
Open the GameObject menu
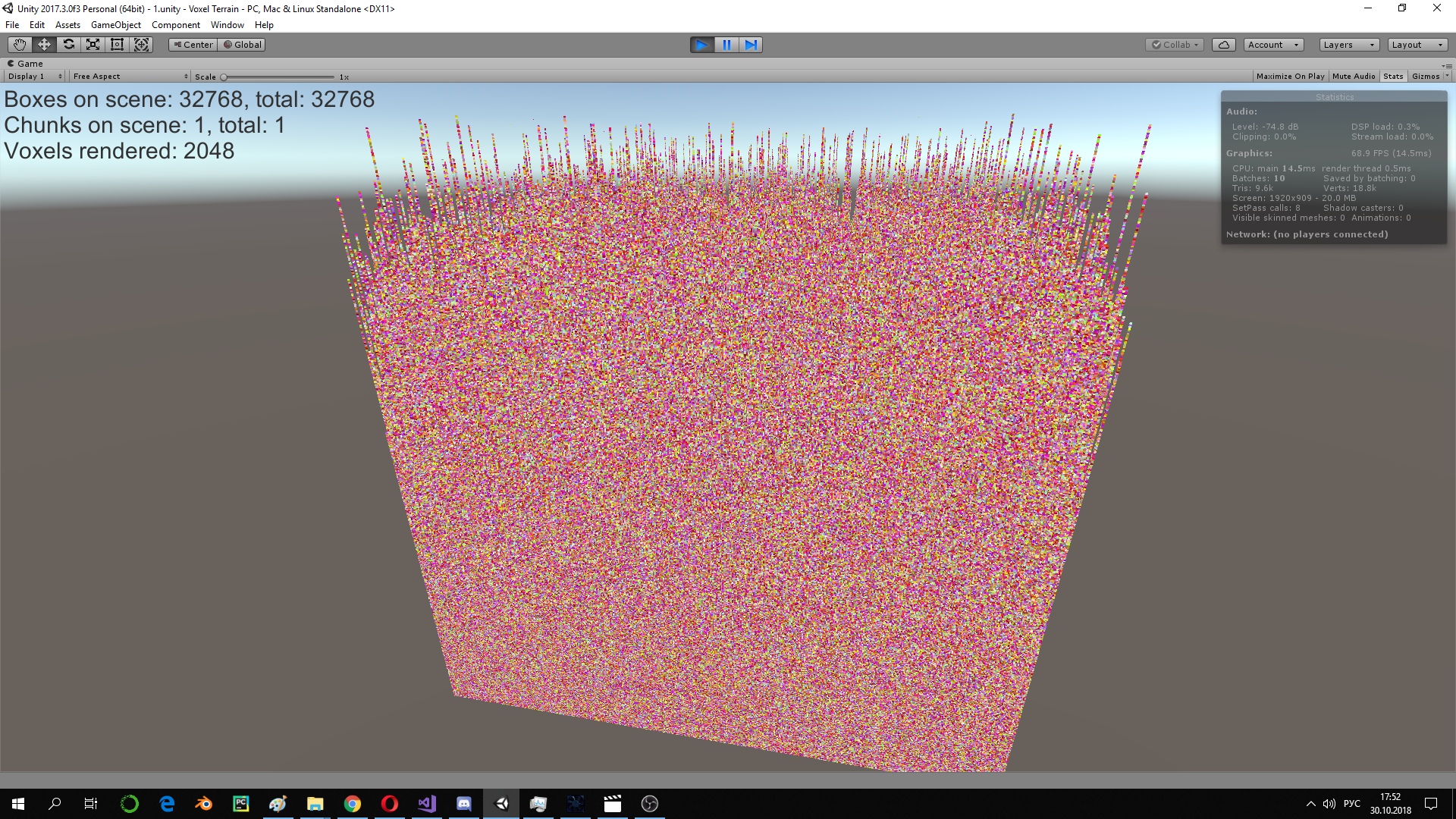click(x=115, y=24)
